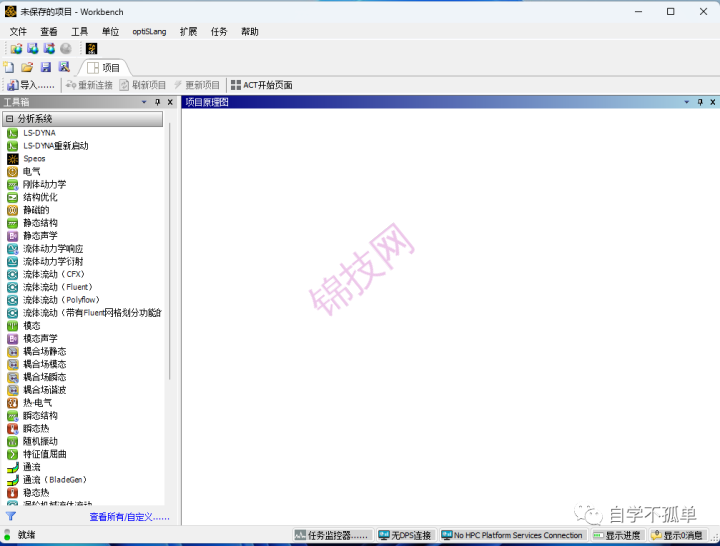Open the 项目原理图 panel dropdown arrow
This screenshot has height=546, width=720.
(686, 102)
